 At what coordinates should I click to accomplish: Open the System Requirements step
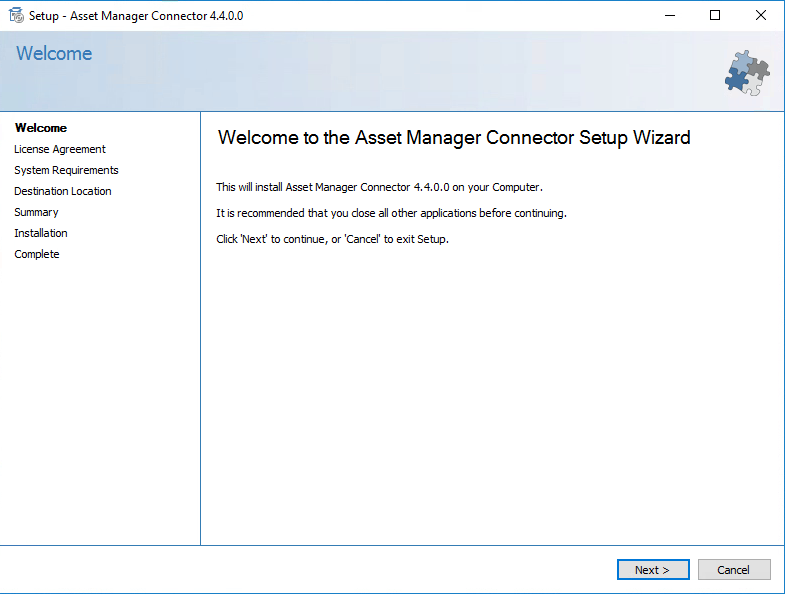tap(66, 170)
